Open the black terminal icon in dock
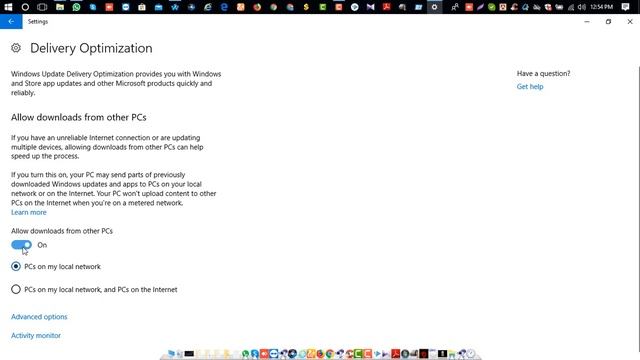Screen dimensions: 640x360 (x=189, y=353)
